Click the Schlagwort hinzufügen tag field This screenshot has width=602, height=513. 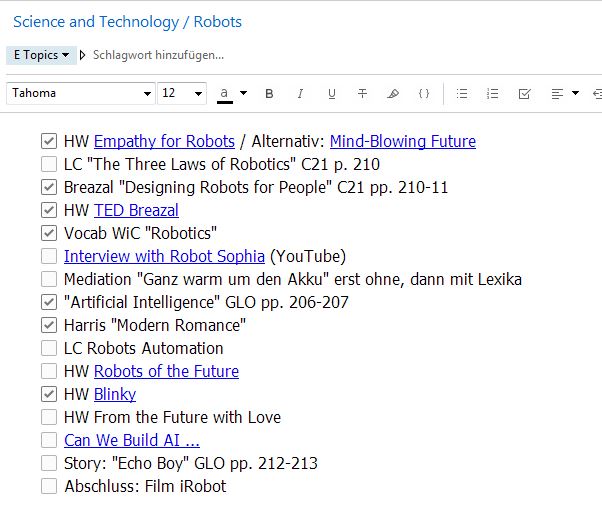tap(158, 55)
